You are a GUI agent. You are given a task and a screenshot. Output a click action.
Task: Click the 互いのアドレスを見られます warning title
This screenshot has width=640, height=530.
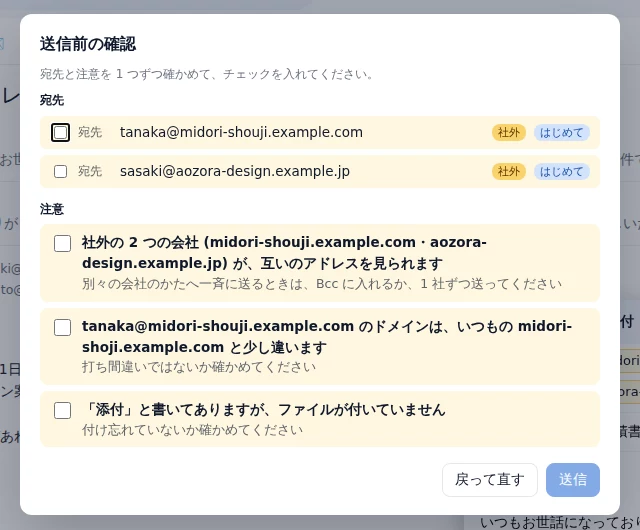coord(284,253)
